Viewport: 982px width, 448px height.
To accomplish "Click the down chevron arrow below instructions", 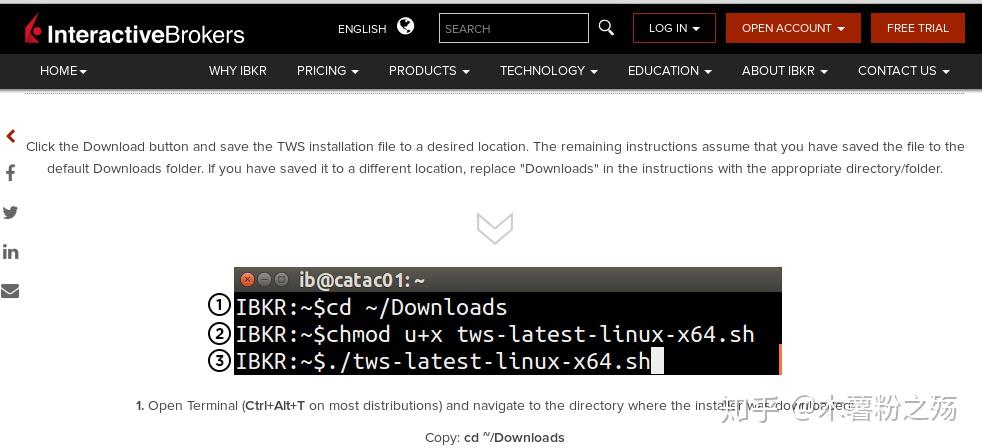I will 495,228.
